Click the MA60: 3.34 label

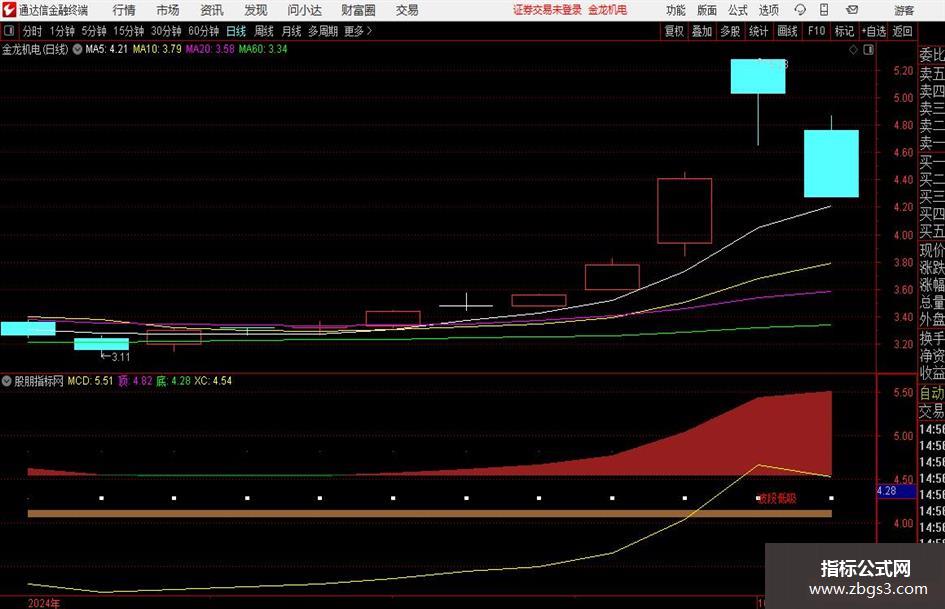(263, 49)
